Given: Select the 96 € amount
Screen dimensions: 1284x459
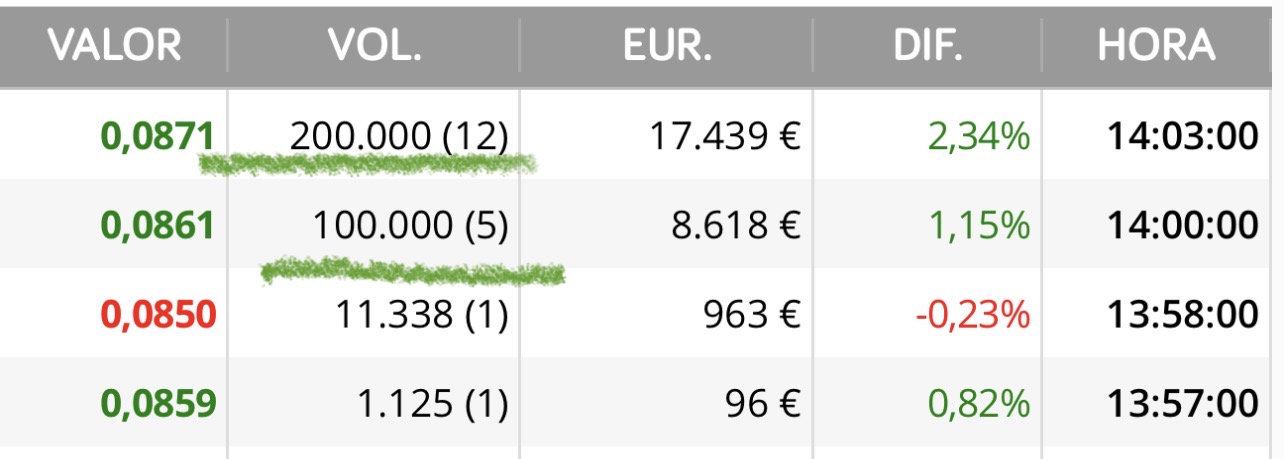Looking at the screenshot, I should tap(765, 403).
